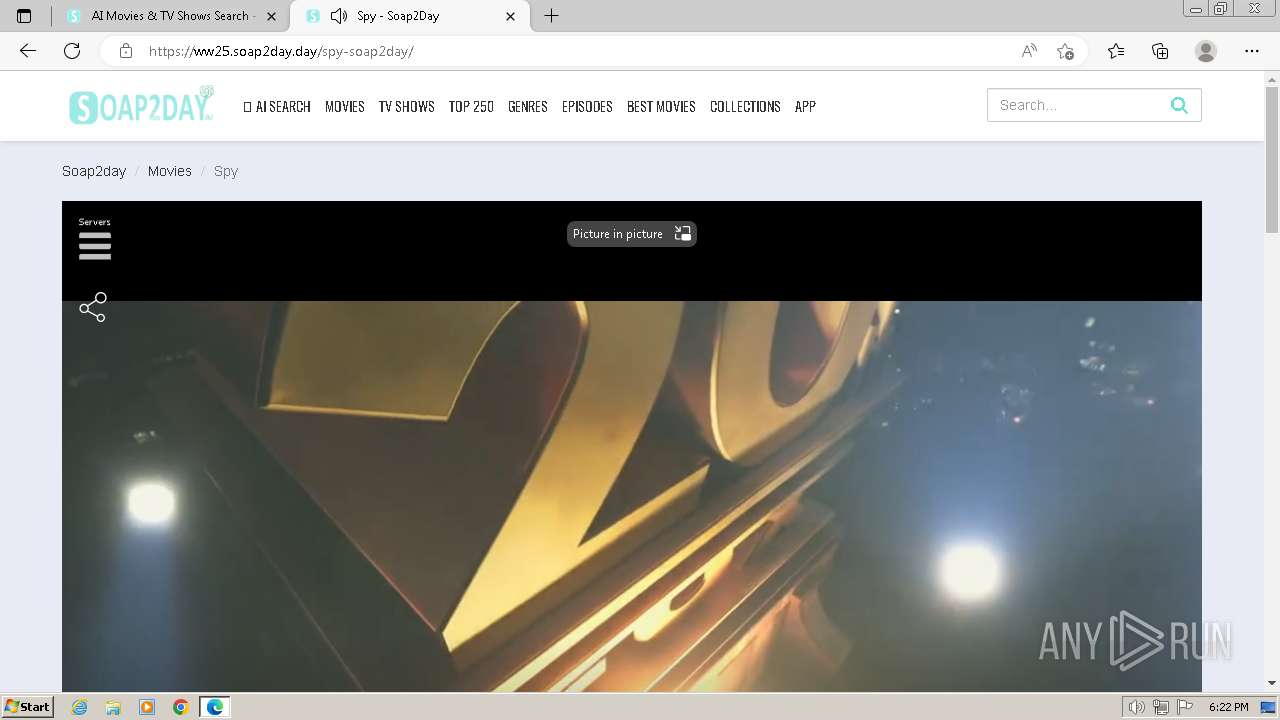Launch Internet Explorer from taskbar
Screen dimensions: 1280x720
[x=80, y=707]
